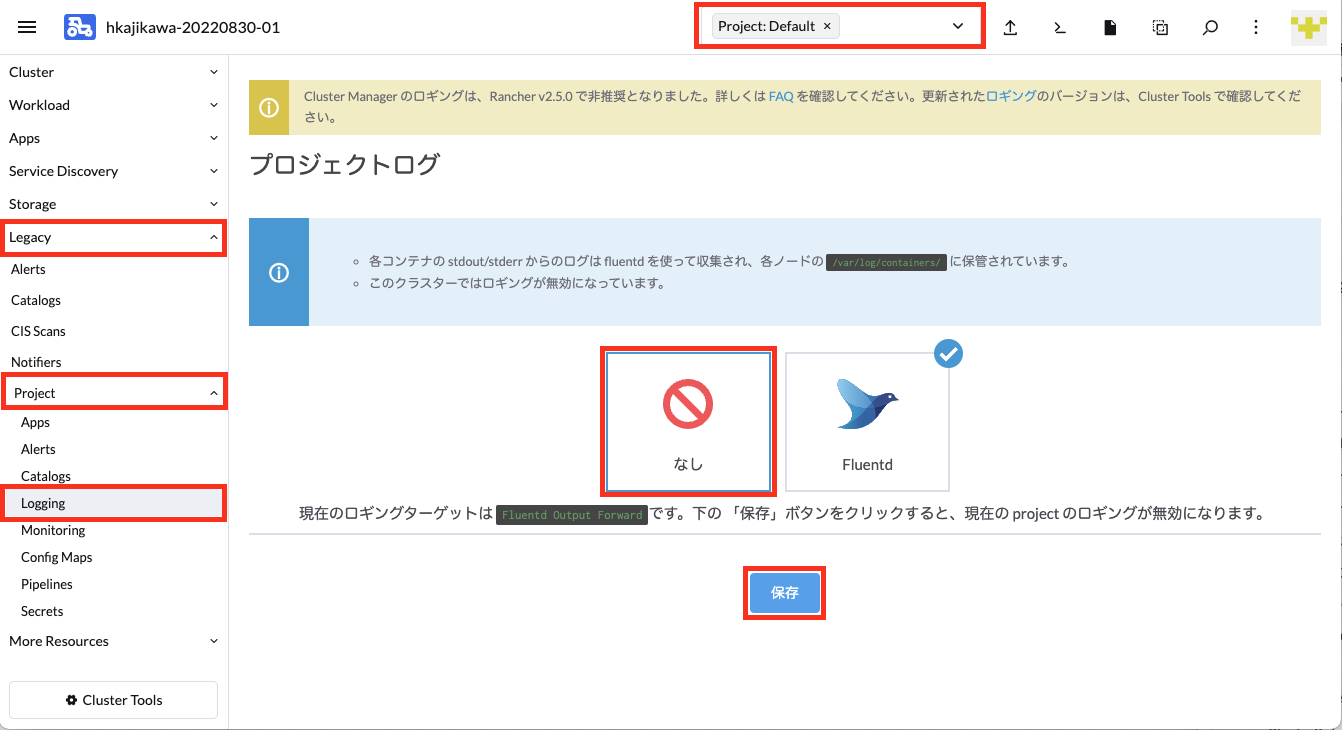Open CIS Scans in sidebar
The width and height of the screenshot is (1342, 730).
pyautogui.click(x=38, y=331)
